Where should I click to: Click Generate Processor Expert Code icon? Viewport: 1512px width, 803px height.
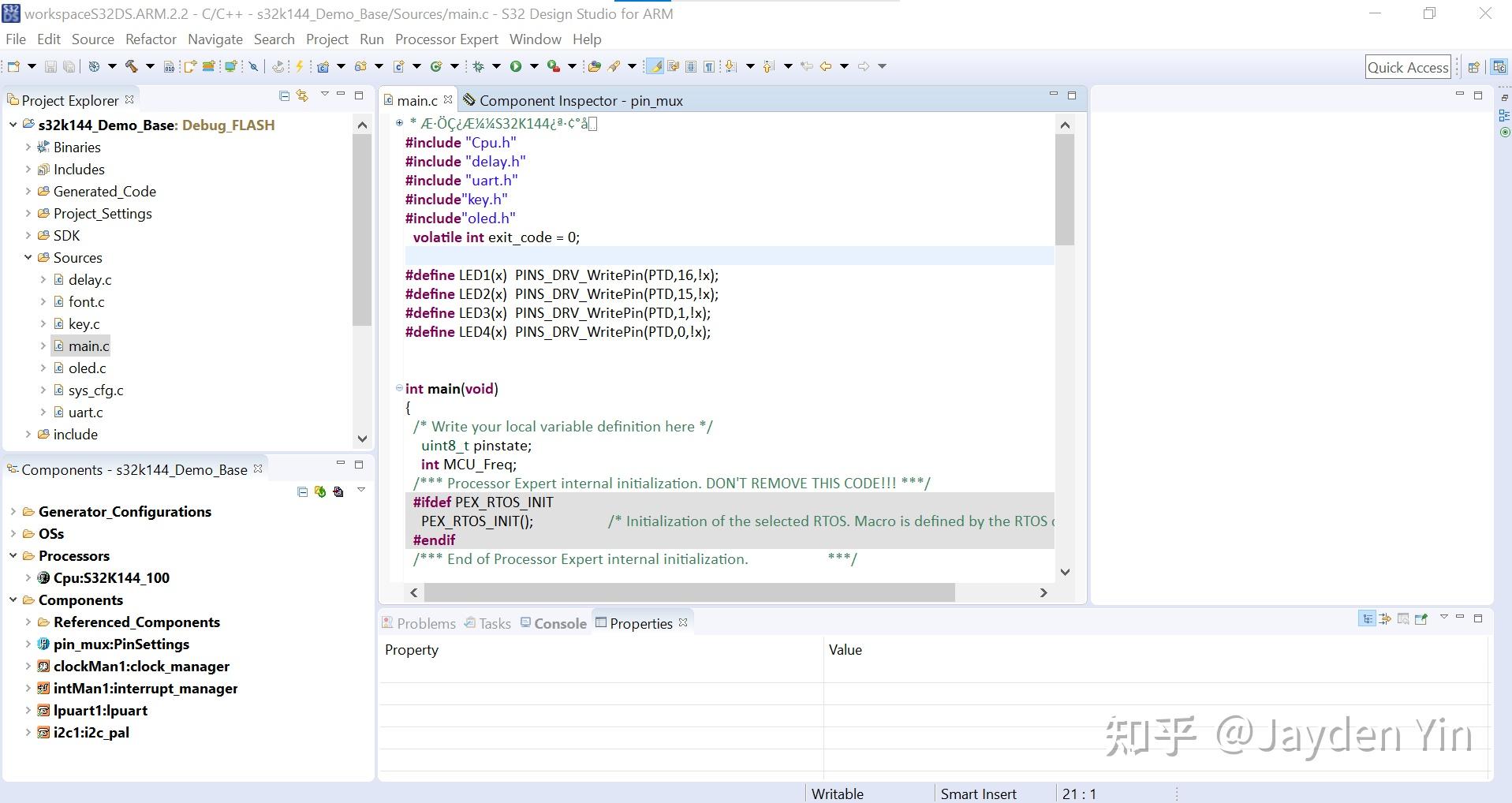click(320, 491)
